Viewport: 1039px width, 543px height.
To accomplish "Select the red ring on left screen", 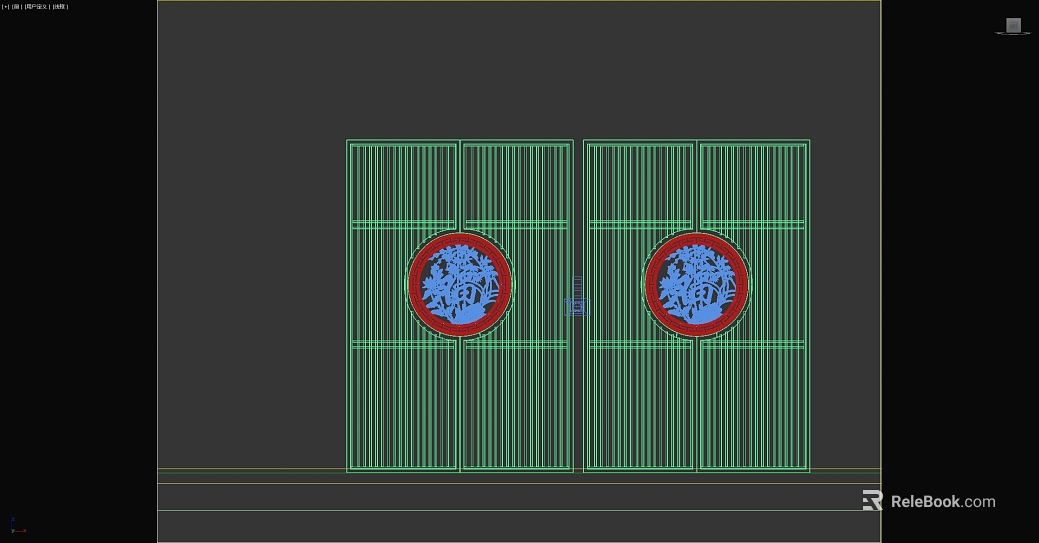I will click(415, 285).
